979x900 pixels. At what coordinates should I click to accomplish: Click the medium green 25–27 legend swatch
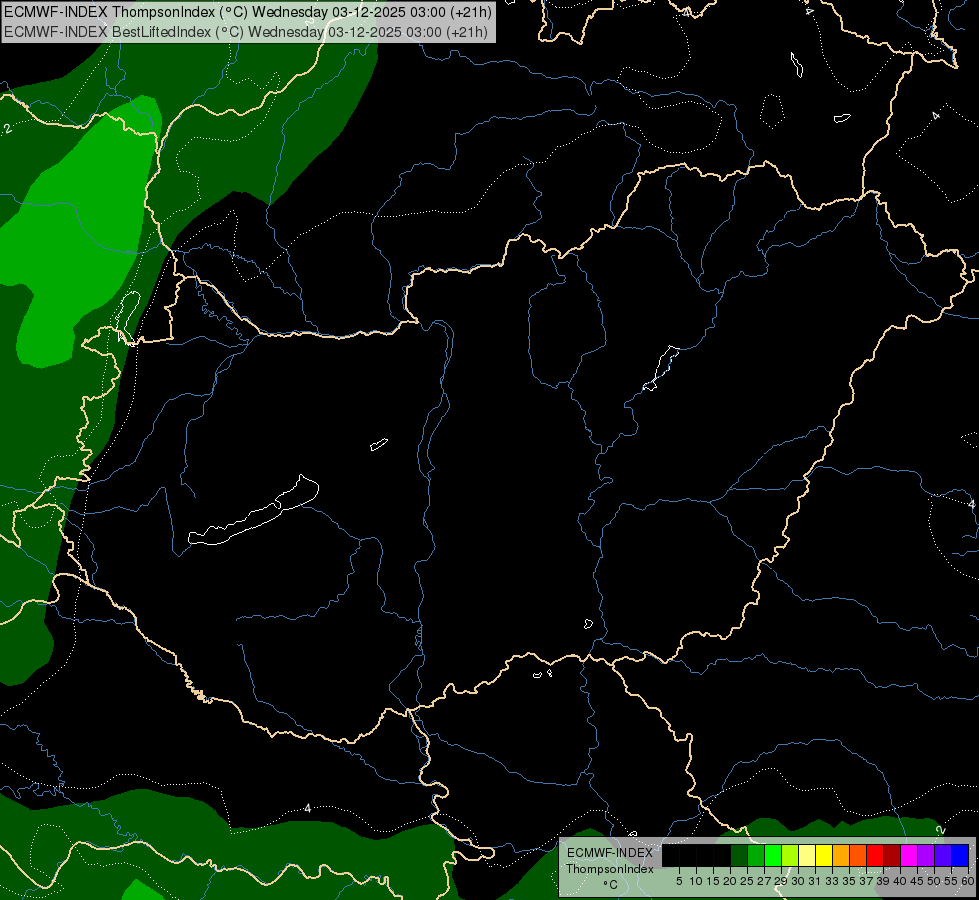(x=755, y=855)
